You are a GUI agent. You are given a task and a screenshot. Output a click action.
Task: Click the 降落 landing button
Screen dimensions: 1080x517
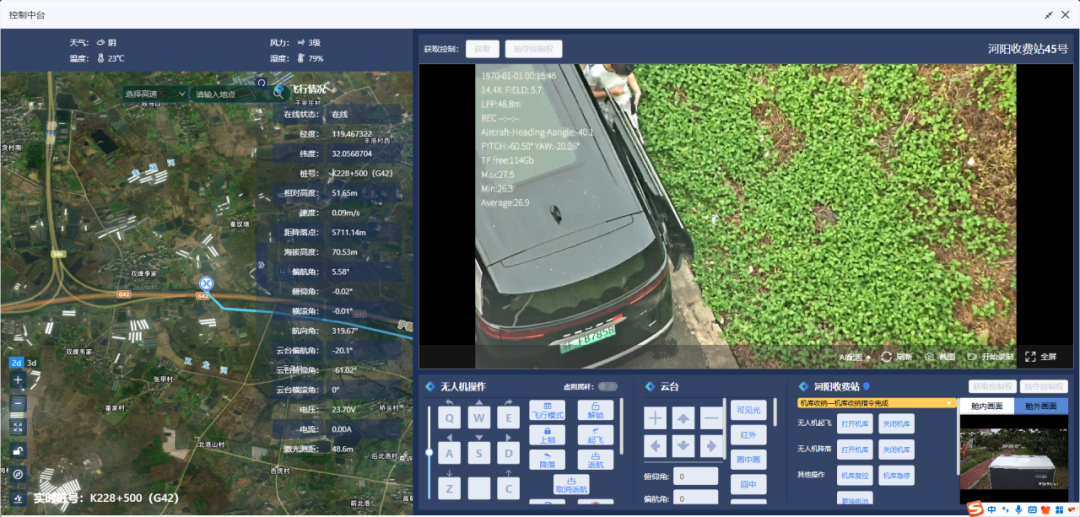(x=547, y=460)
